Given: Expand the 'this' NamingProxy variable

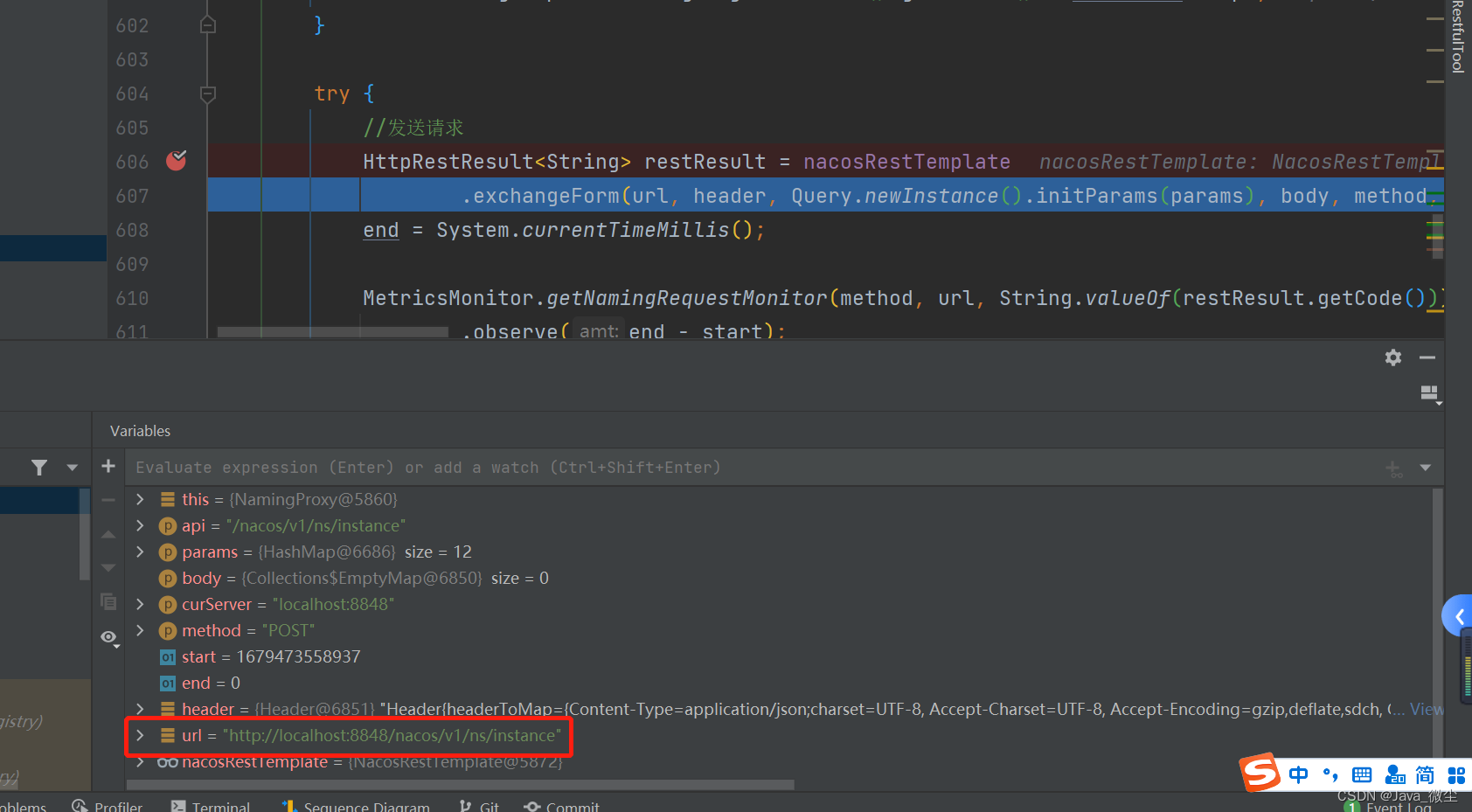Looking at the screenshot, I should coord(140,499).
